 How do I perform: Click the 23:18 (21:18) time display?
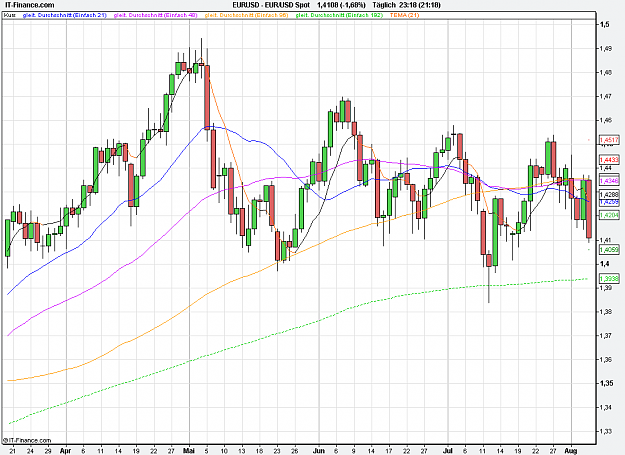point(420,5)
